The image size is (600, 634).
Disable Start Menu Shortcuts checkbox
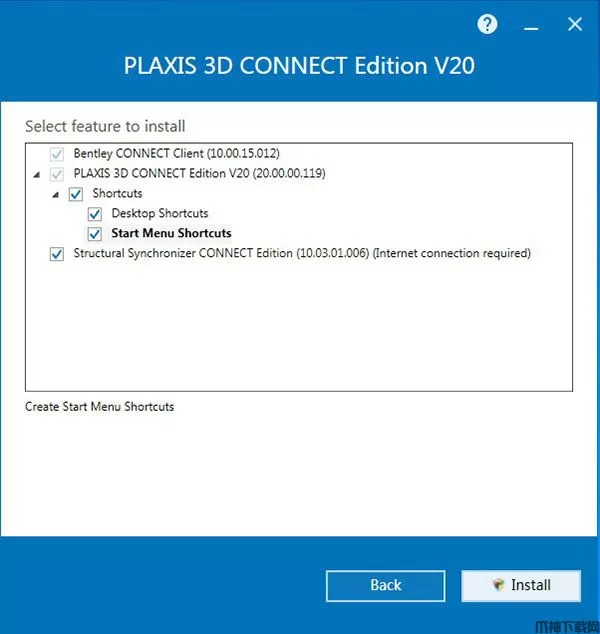coord(95,234)
